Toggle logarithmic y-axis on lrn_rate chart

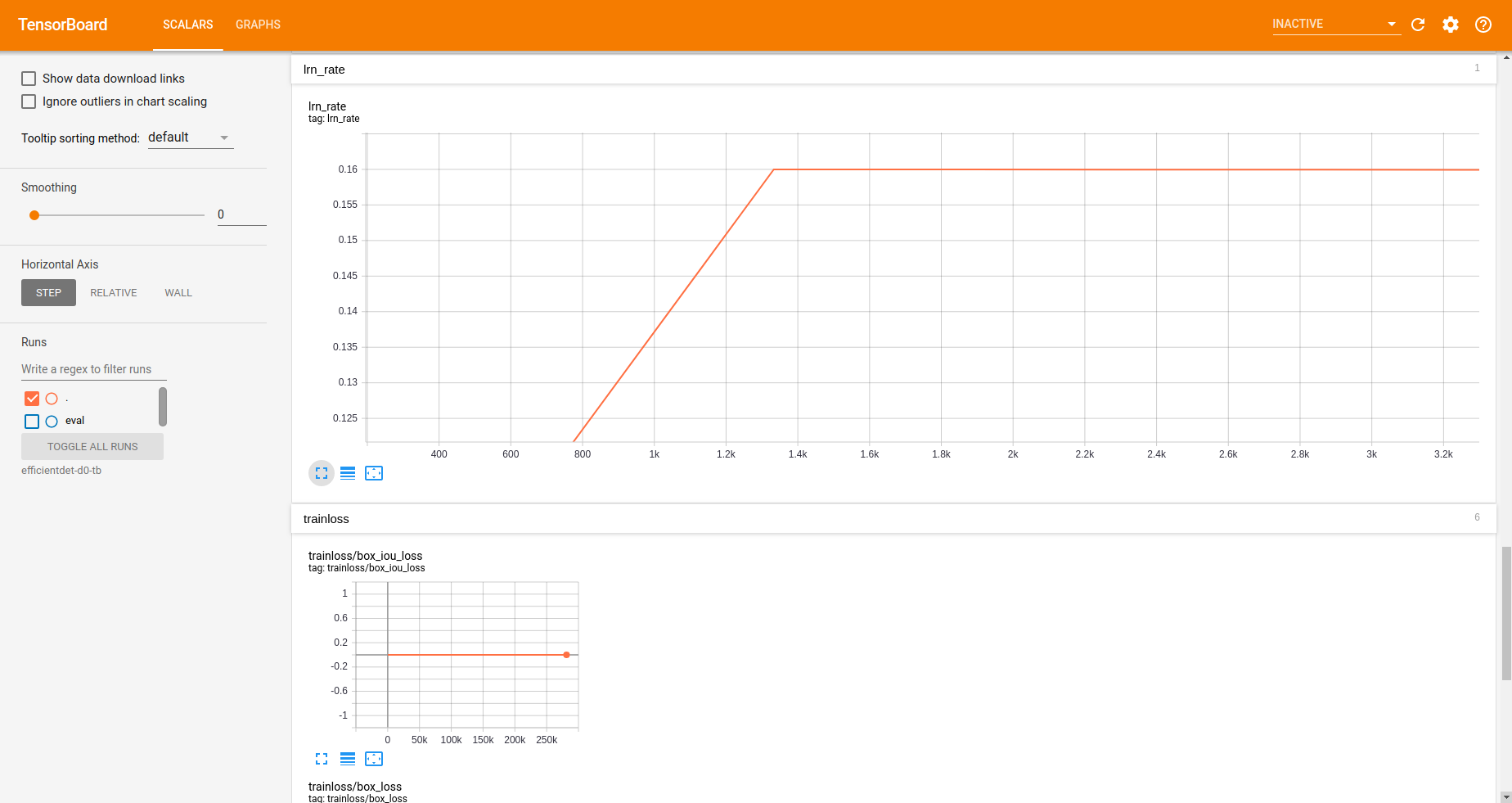347,473
